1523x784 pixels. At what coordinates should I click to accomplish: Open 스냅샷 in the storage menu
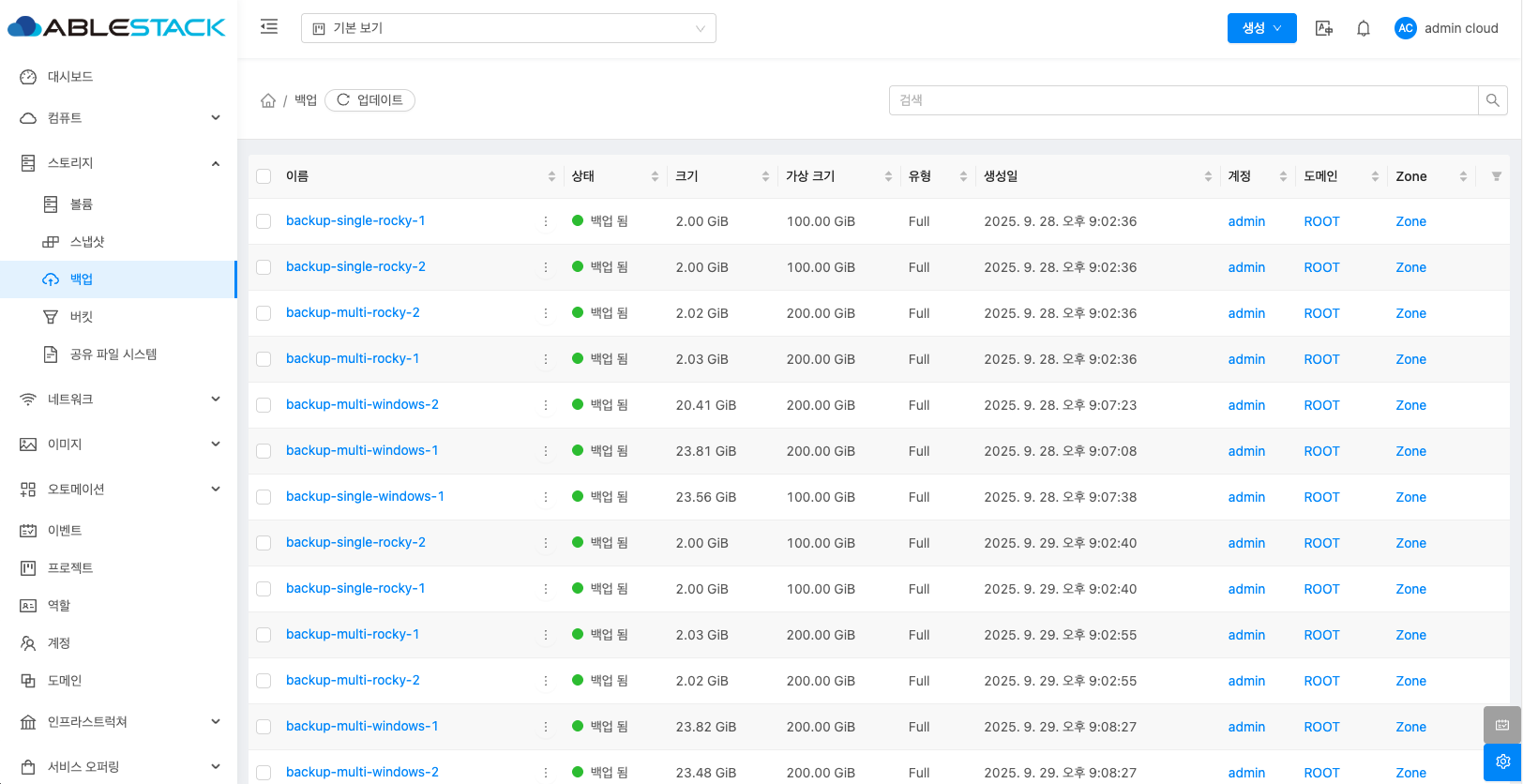click(87, 242)
